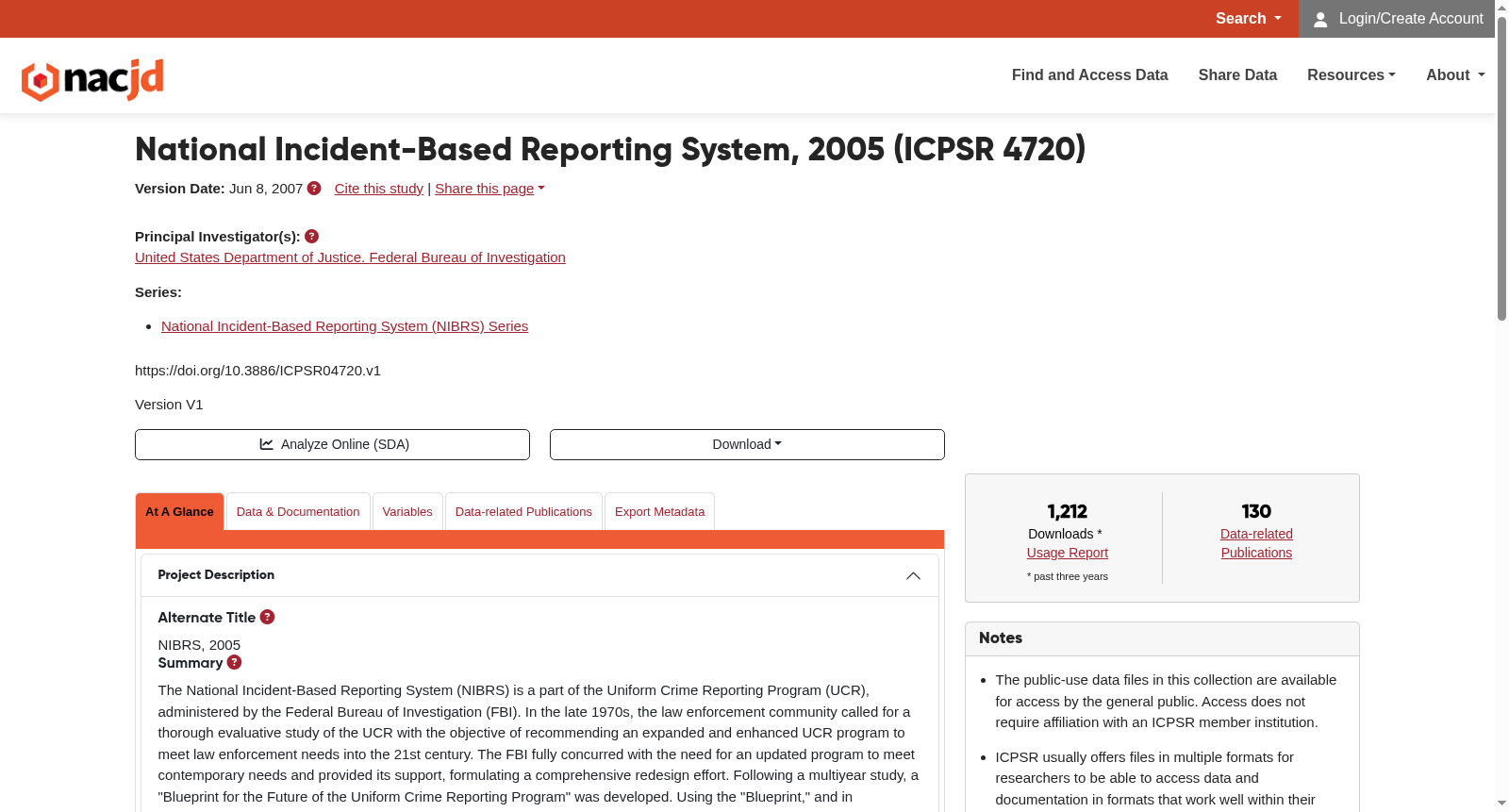The width and height of the screenshot is (1509, 812).
Task: Click the DOI URL text
Action: [x=257, y=371]
